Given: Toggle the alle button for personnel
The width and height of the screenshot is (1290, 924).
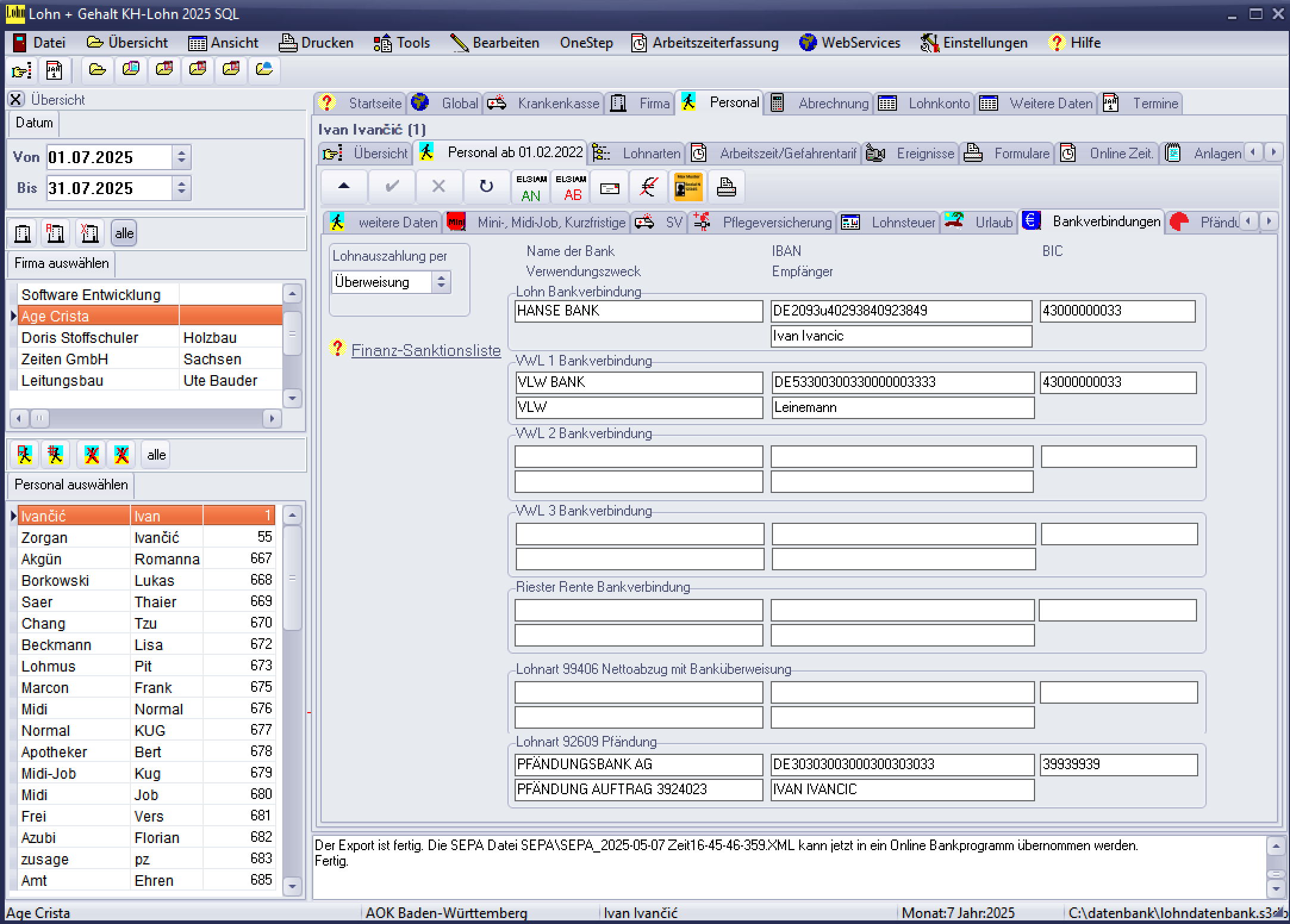Looking at the screenshot, I should (156, 454).
